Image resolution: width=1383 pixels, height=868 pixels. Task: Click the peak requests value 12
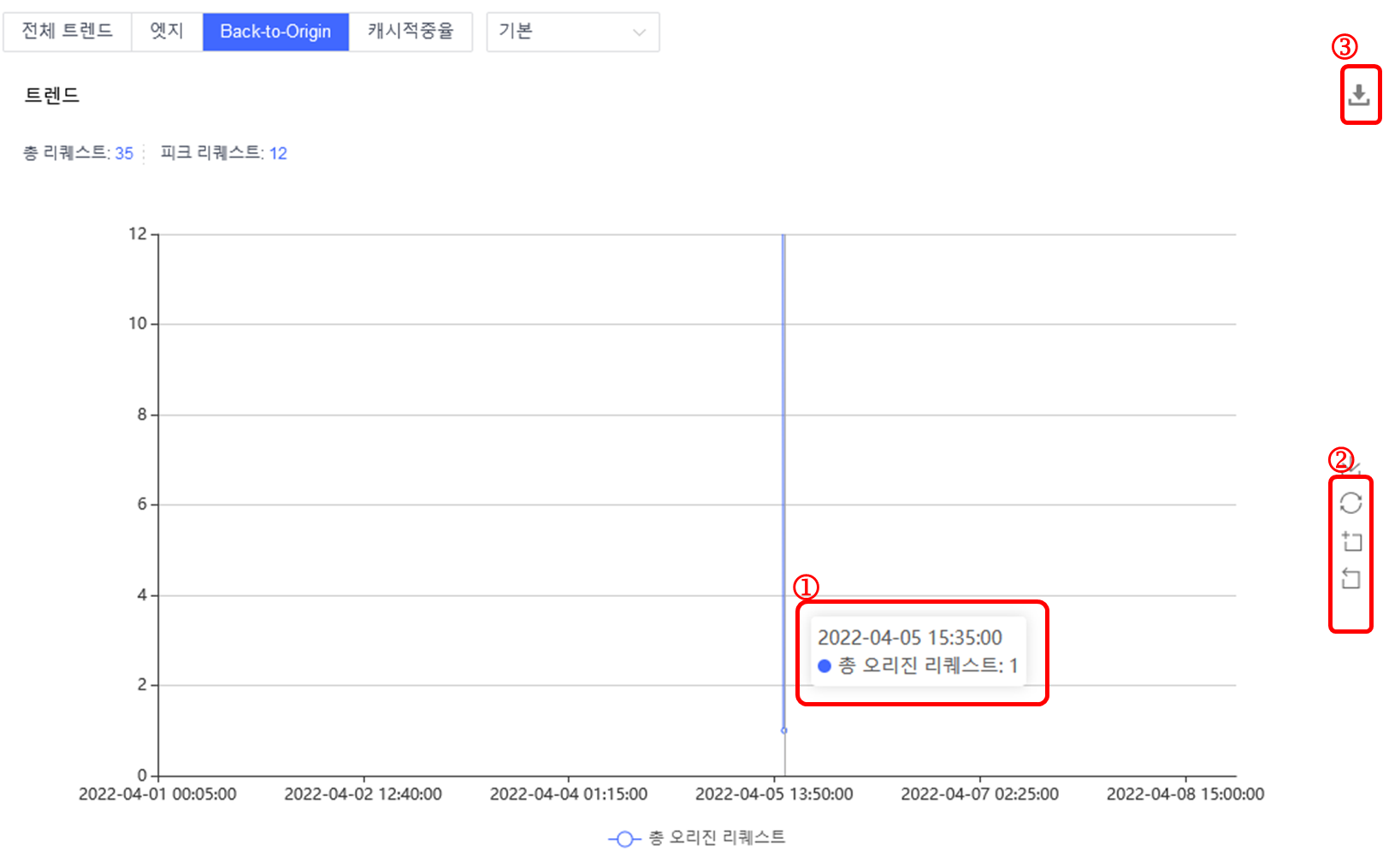(278, 153)
